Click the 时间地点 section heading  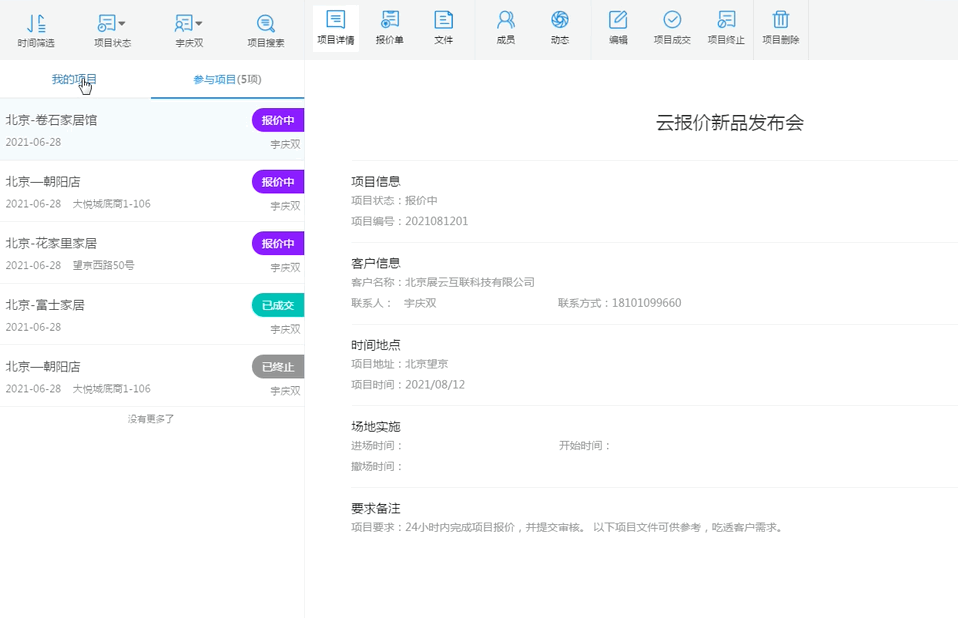(x=375, y=345)
